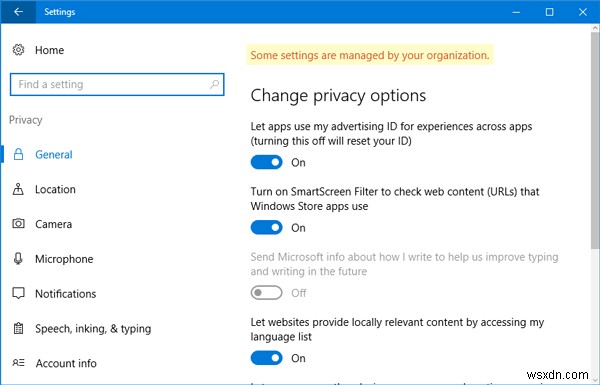Minimize the Settings window
This screenshot has height=385, width=600.
coord(516,12)
